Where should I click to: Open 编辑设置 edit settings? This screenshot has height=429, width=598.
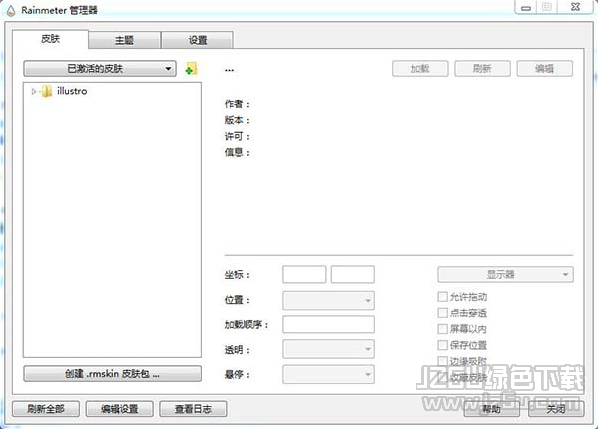(x=120, y=409)
